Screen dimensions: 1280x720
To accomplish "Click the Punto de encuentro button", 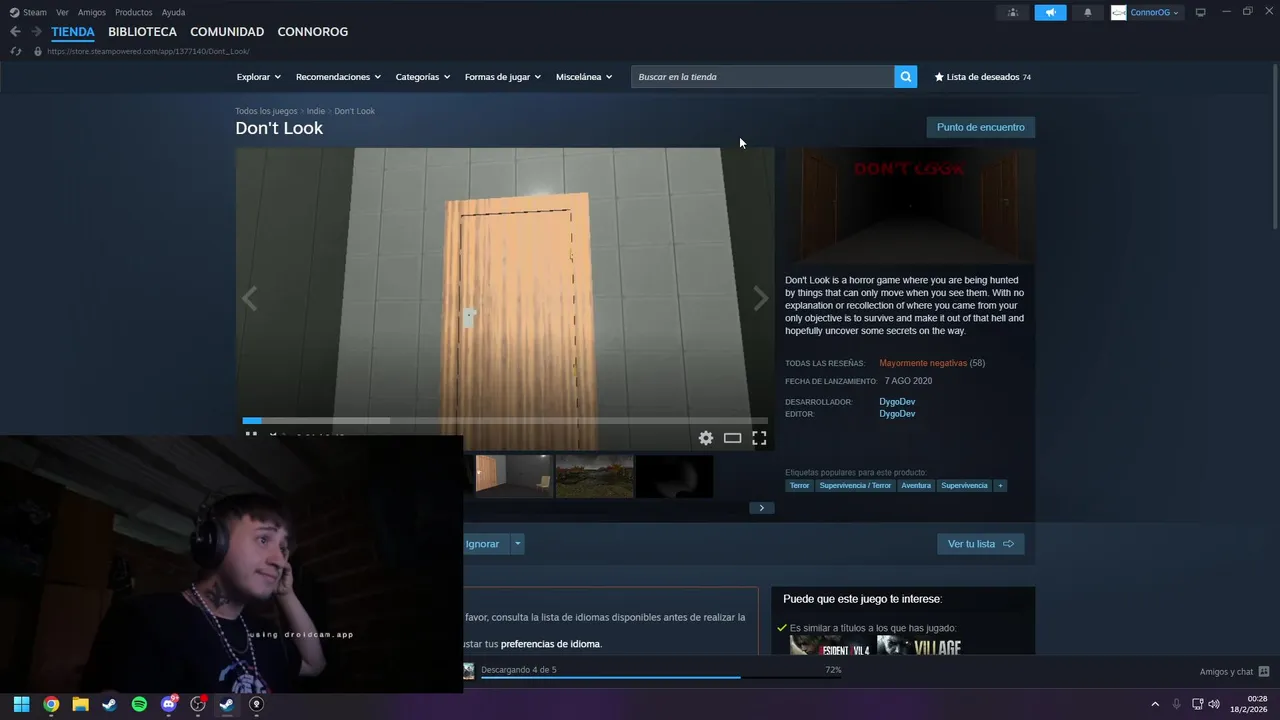I will pos(981,127).
